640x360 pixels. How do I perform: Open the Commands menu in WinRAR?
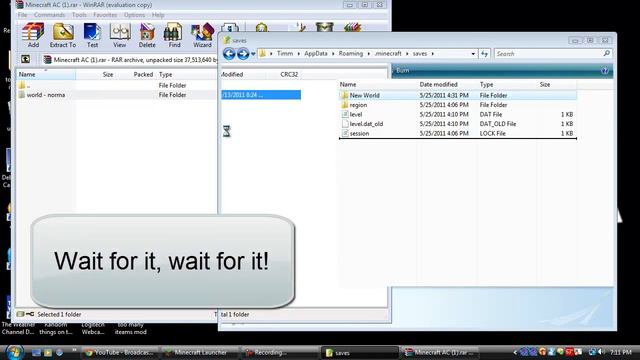[49, 15]
